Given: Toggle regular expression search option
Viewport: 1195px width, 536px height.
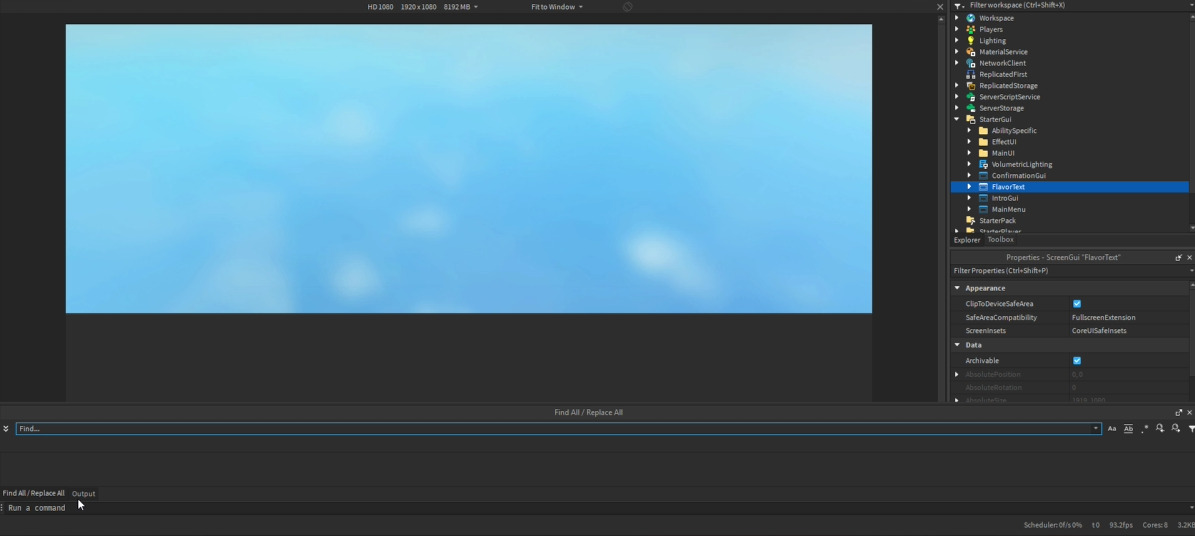Looking at the screenshot, I should click(x=1144, y=428).
